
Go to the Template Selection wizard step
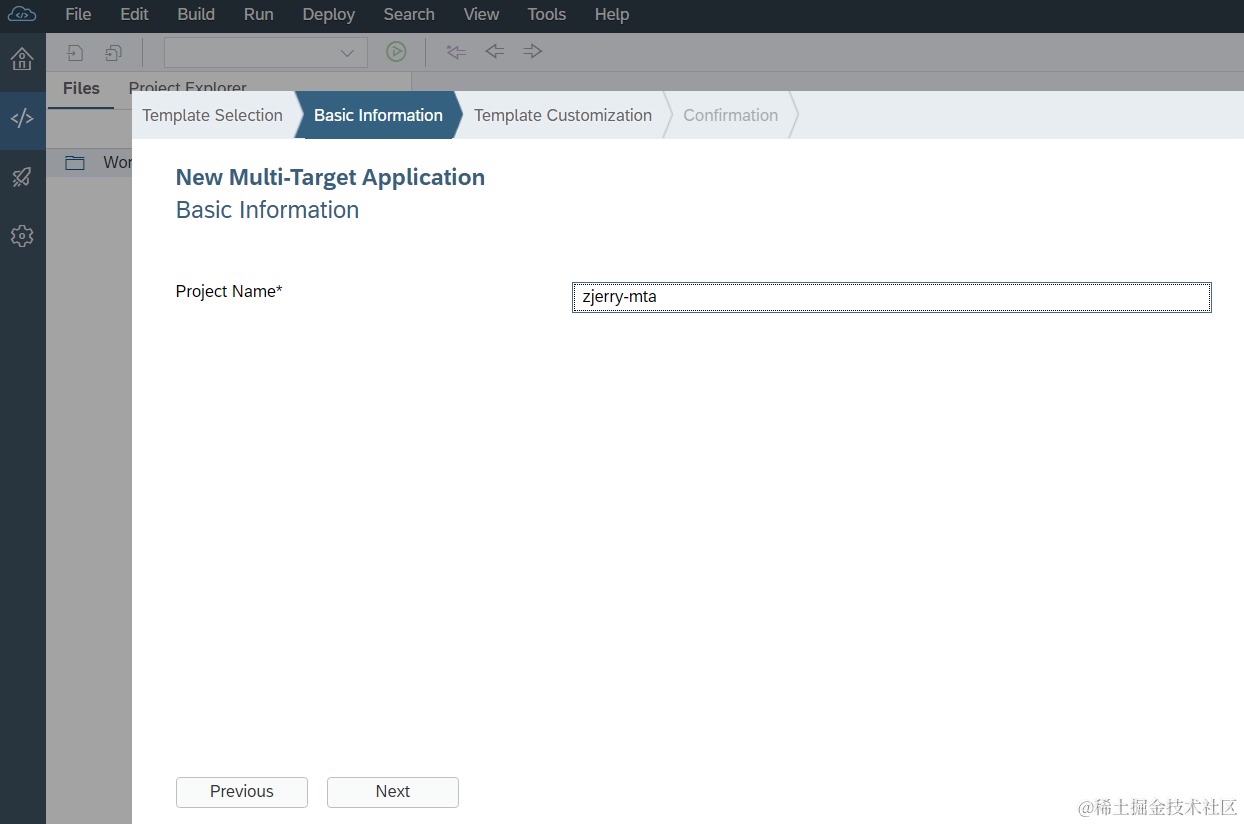click(x=213, y=115)
